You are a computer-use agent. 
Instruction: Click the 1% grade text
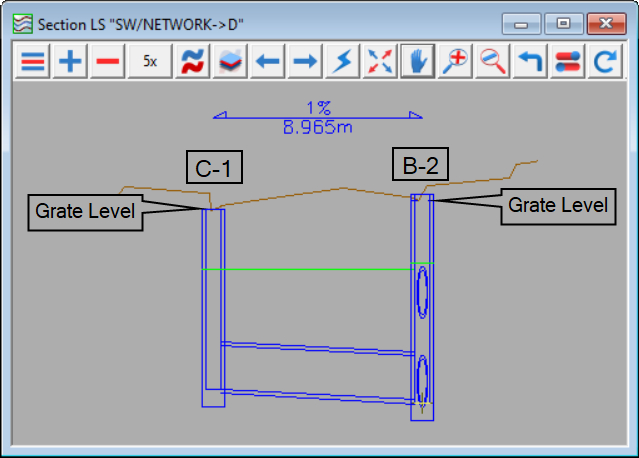click(318, 108)
